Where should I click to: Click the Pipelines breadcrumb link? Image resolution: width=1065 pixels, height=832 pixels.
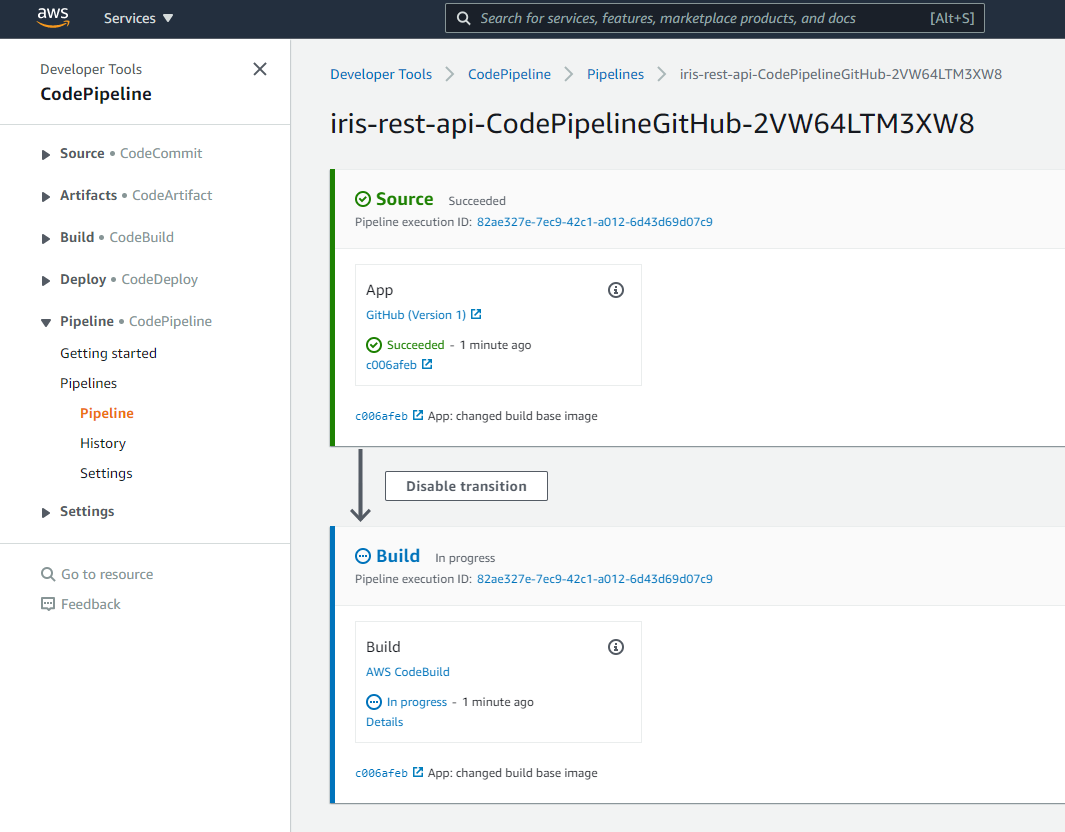click(x=615, y=74)
